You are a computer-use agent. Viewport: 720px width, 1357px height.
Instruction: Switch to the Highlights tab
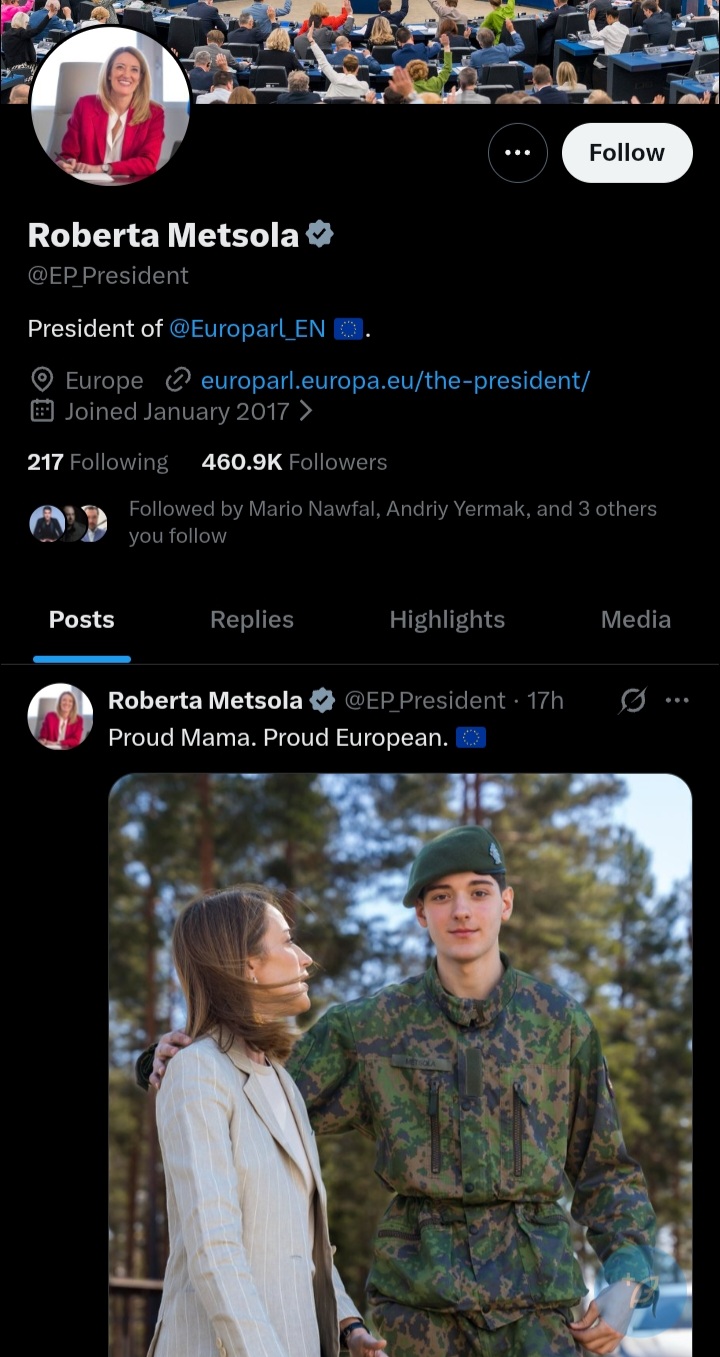pyautogui.click(x=447, y=620)
